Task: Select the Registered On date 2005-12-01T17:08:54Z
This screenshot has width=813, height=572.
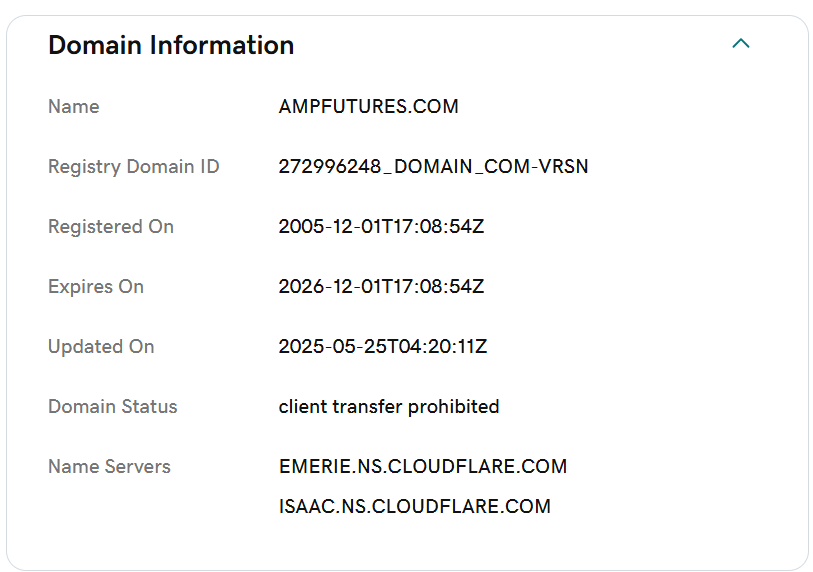Action: tap(382, 227)
